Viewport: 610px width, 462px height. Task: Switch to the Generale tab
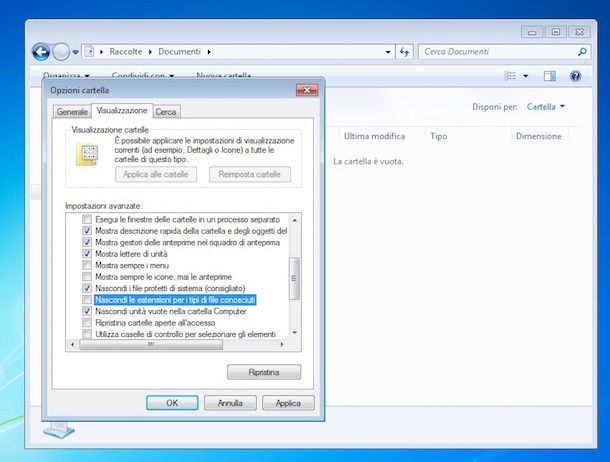point(72,112)
